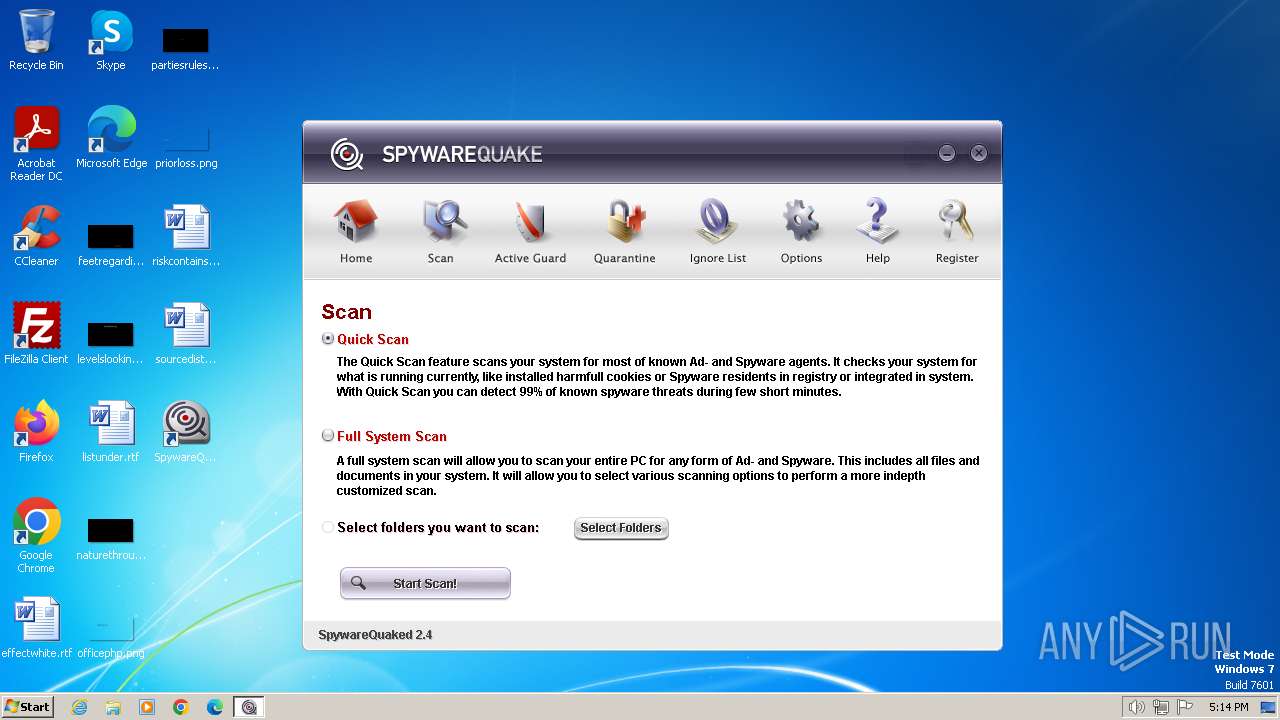
Task: Open Internet Explorer from the taskbar
Action: 79,707
